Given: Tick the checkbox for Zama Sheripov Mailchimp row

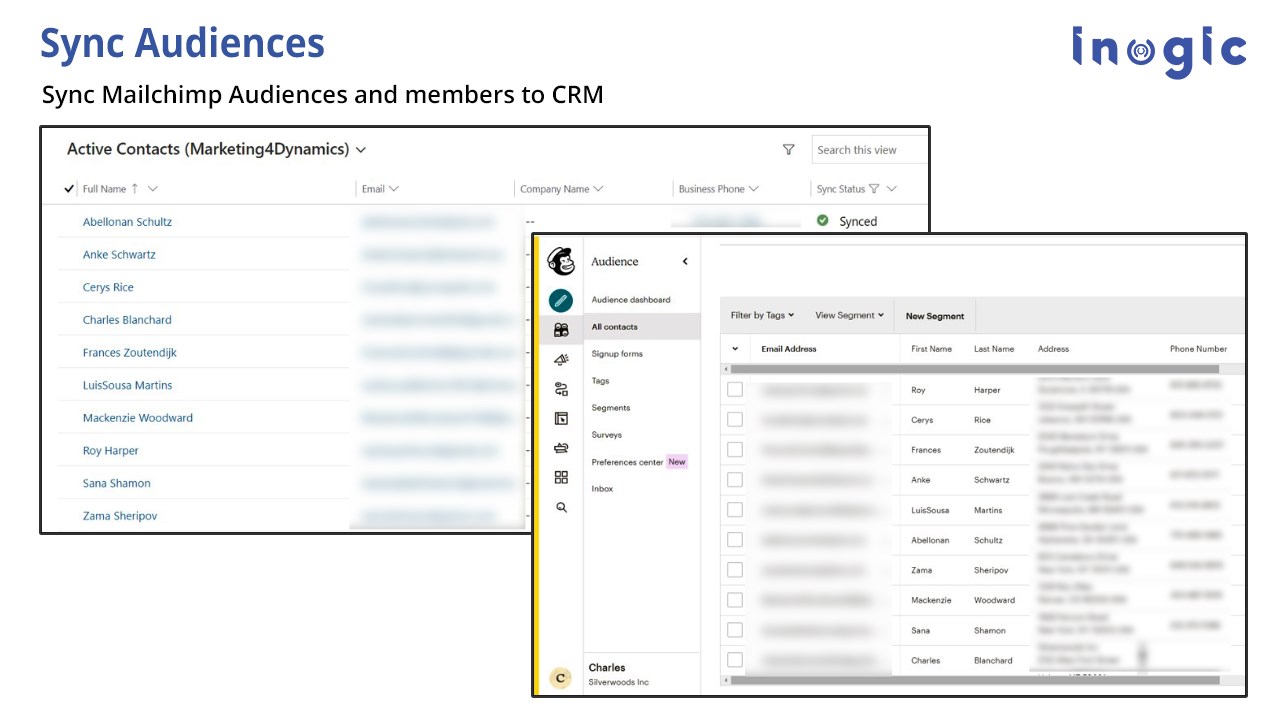Looking at the screenshot, I should (x=735, y=570).
